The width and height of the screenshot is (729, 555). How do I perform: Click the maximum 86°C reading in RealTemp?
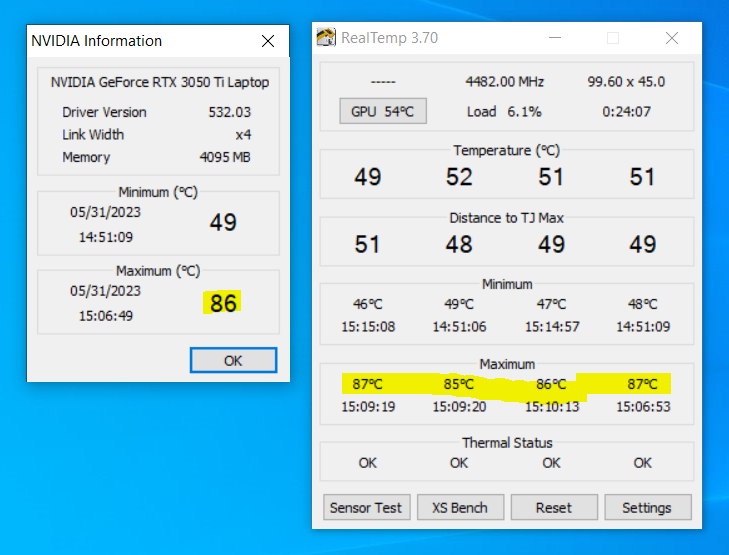tap(551, 384)
